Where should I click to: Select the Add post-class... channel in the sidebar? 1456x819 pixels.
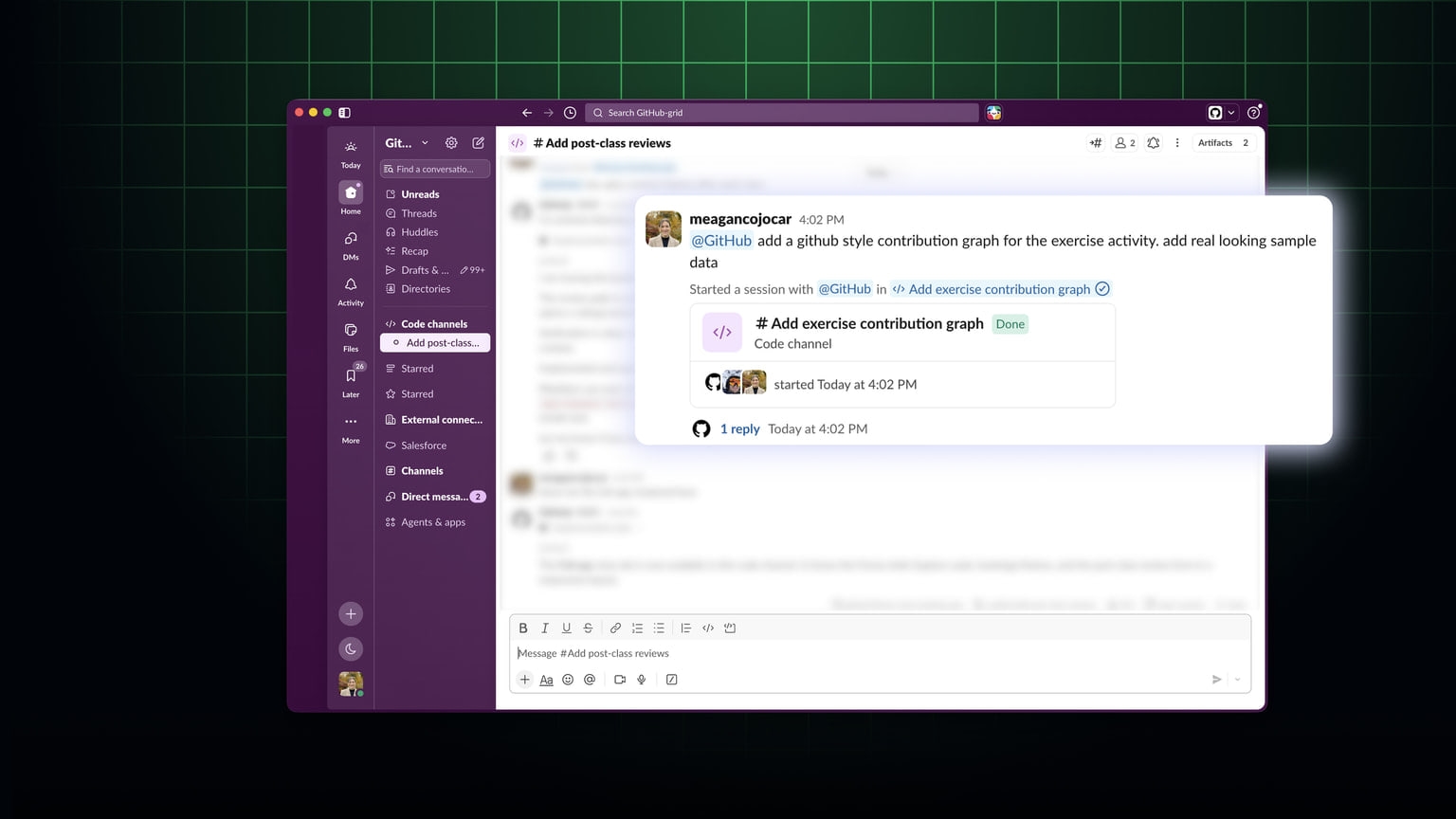[435, 343]
